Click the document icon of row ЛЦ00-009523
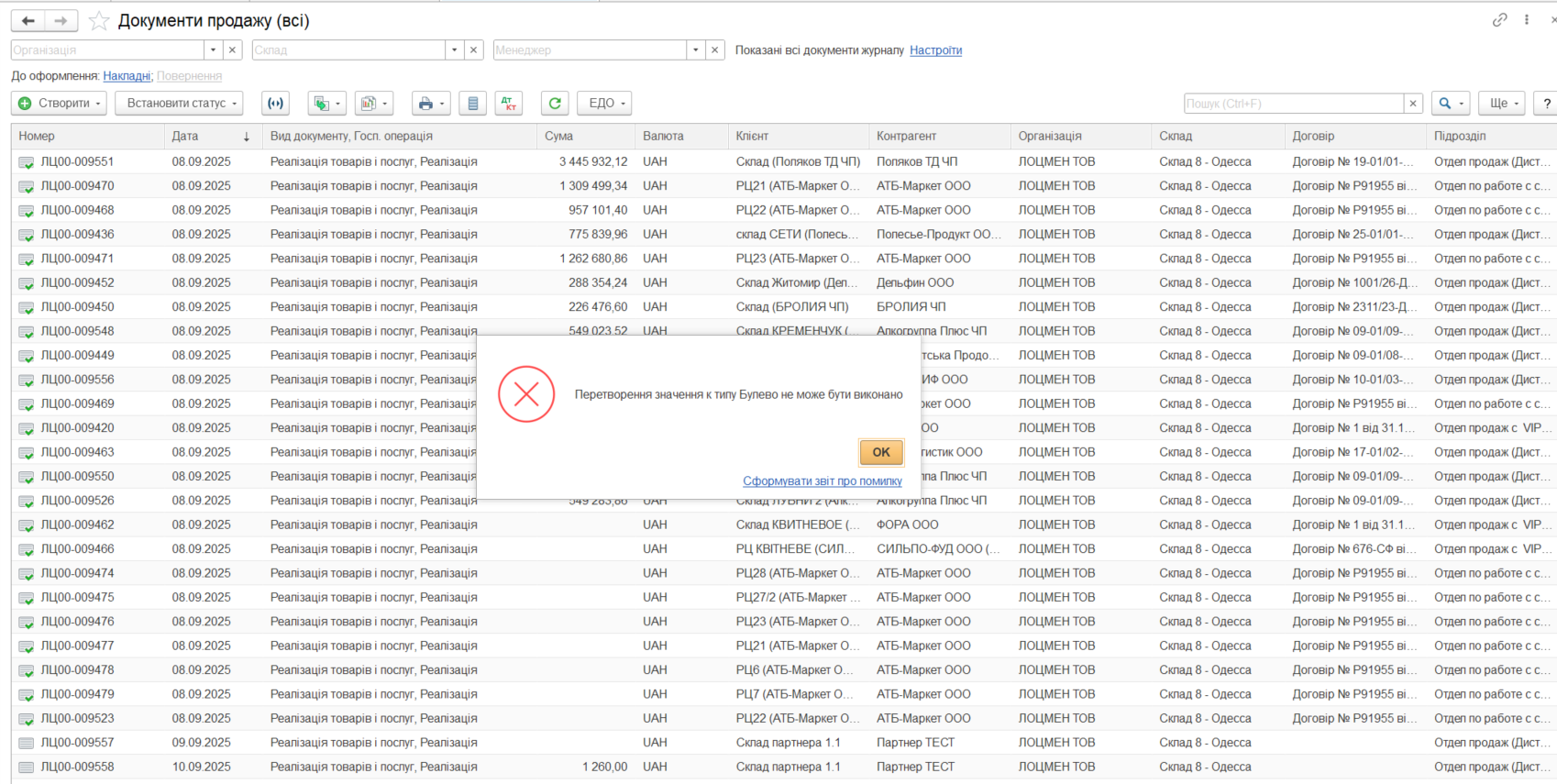Viewport: 1557px width, 784px height. click(27, 719)
